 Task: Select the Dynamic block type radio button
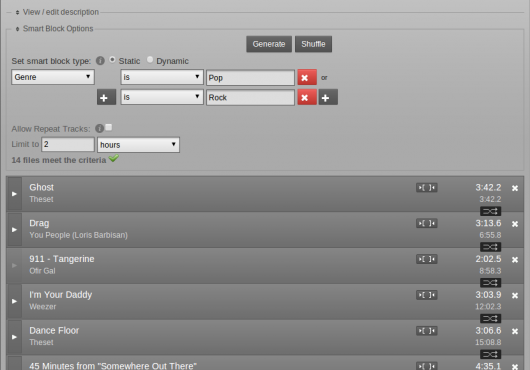[x=150, y=60]
